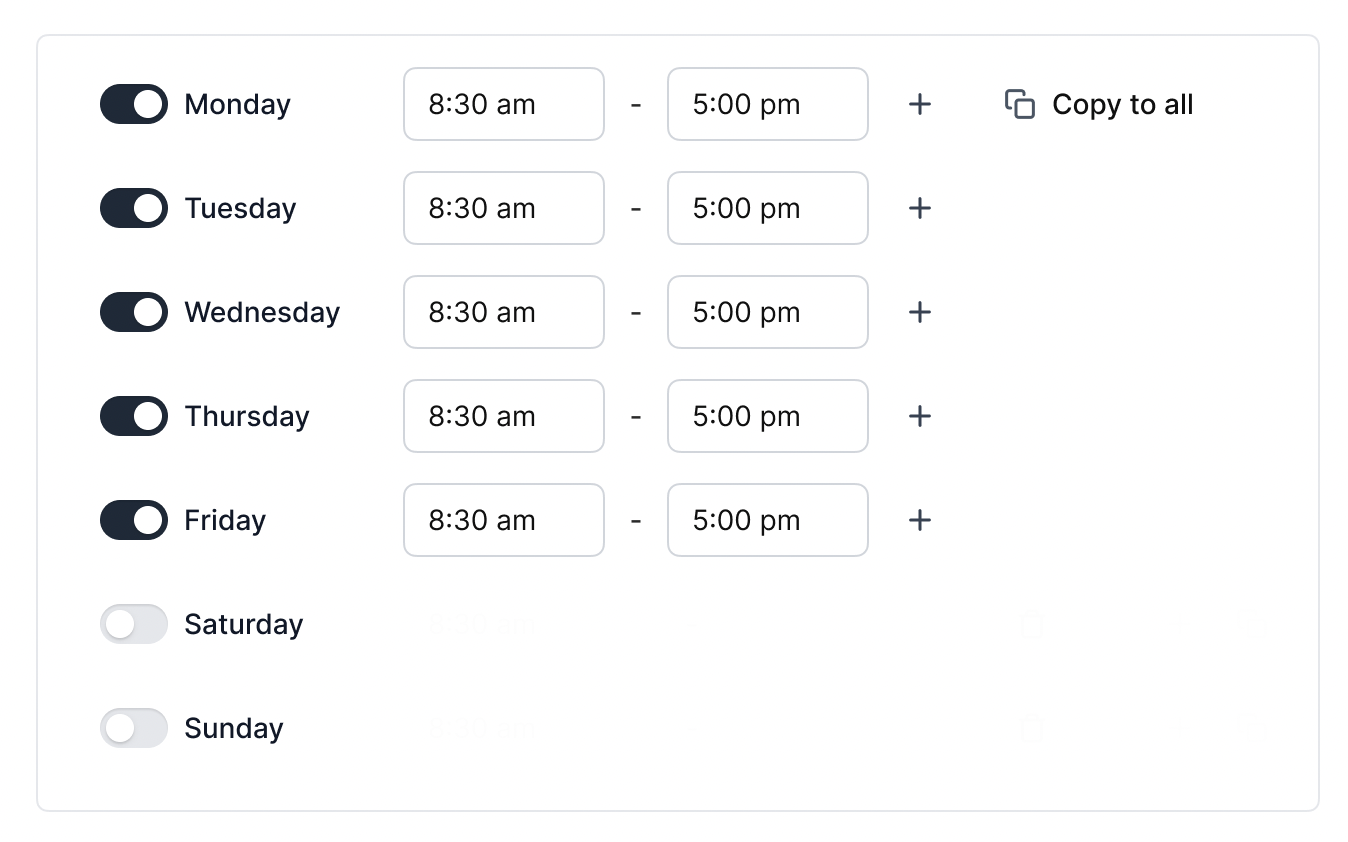The height and width of the screenshot is (842, 1348).
Task: Add a second time slot for Monday
Action: coord(919,104)
